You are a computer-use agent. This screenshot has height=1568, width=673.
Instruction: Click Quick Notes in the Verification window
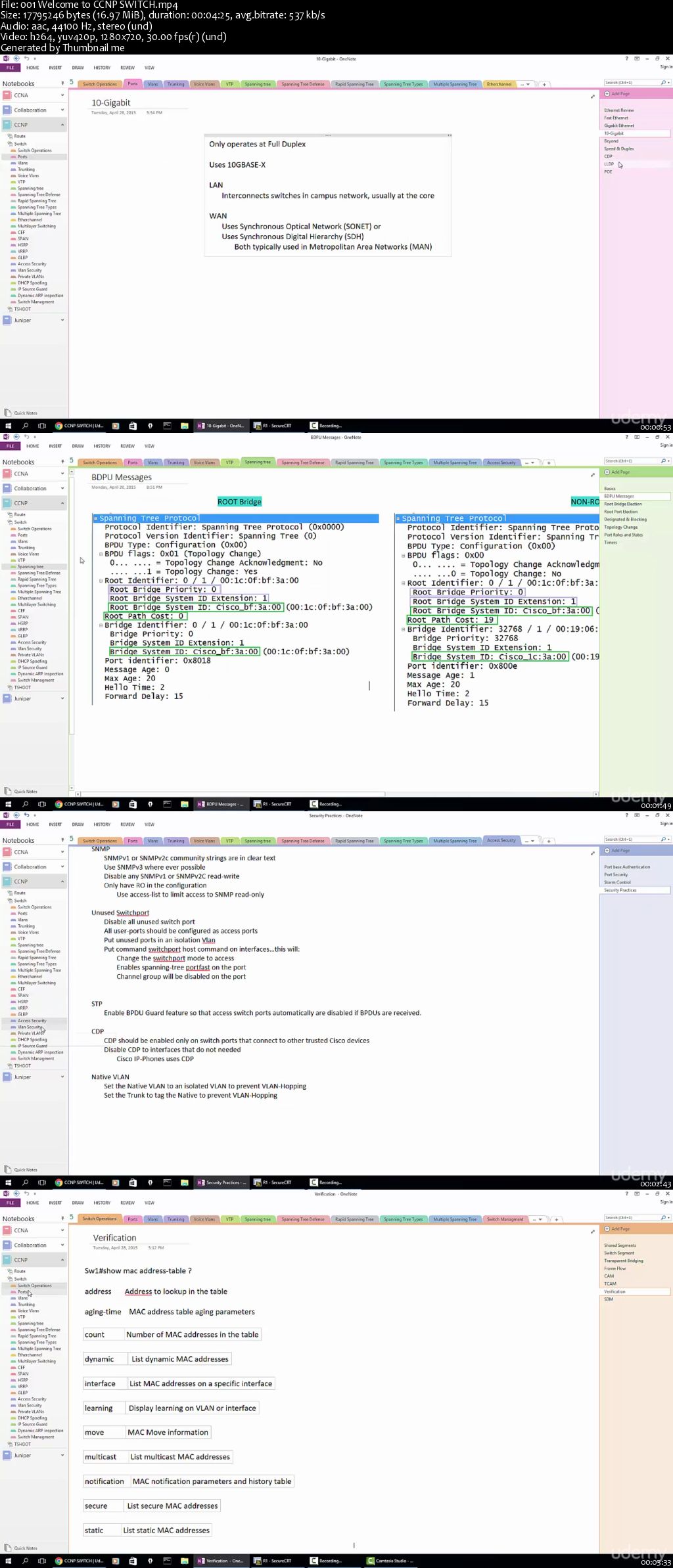coord(22,1548)
